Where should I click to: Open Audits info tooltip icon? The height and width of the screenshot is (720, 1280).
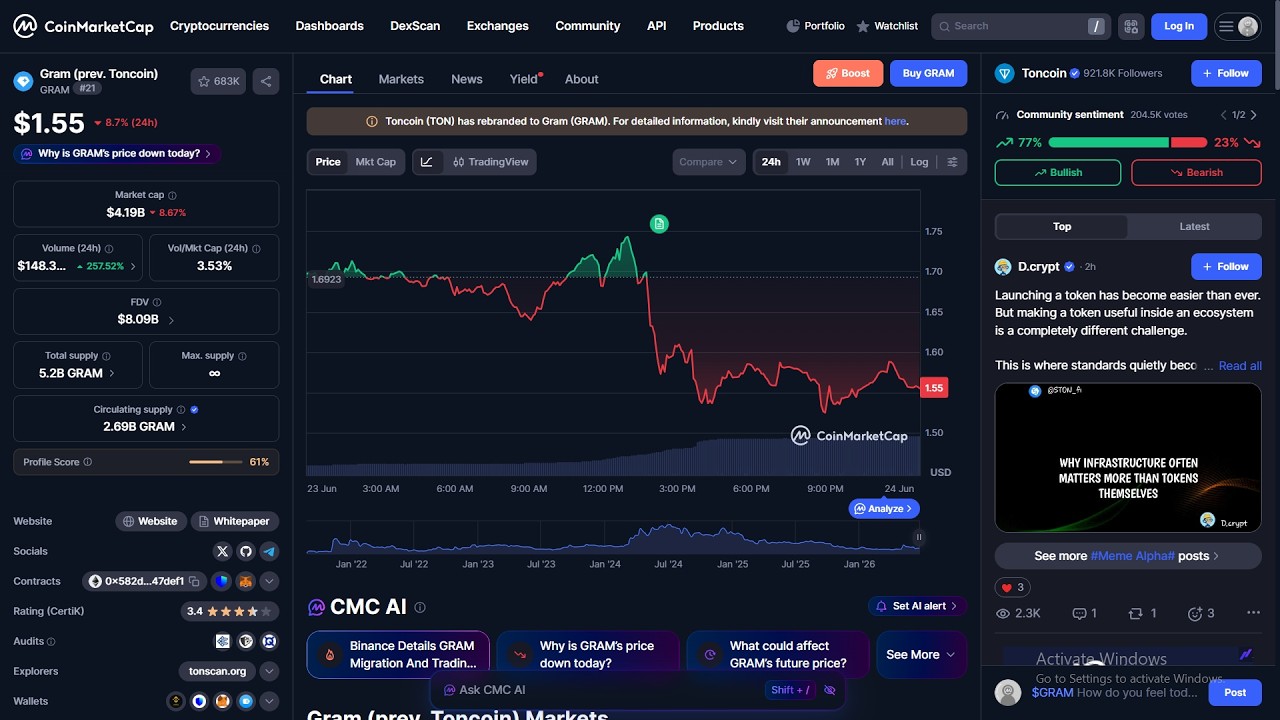(x=51, y=642)
